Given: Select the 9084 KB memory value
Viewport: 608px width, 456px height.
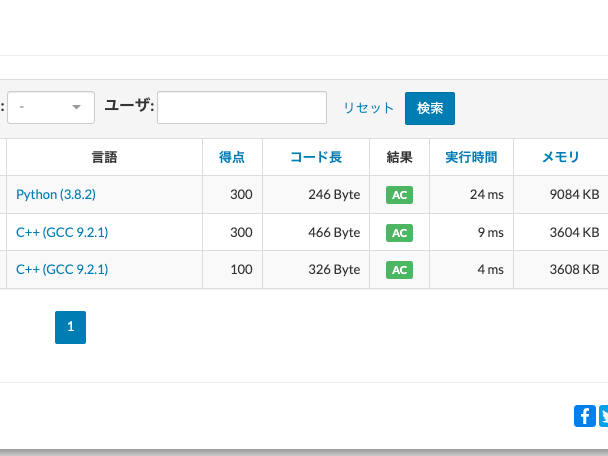Looking at the screenshot, I should pyautogui.click(x=574, y=194).
